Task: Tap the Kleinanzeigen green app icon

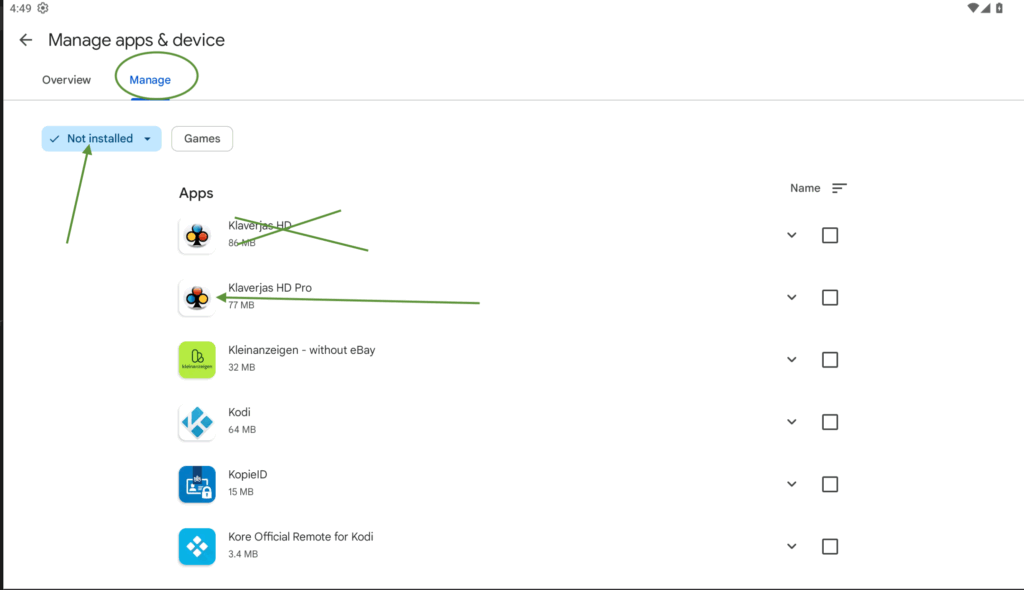Action: pyautogui.click(x=197, y=360)
